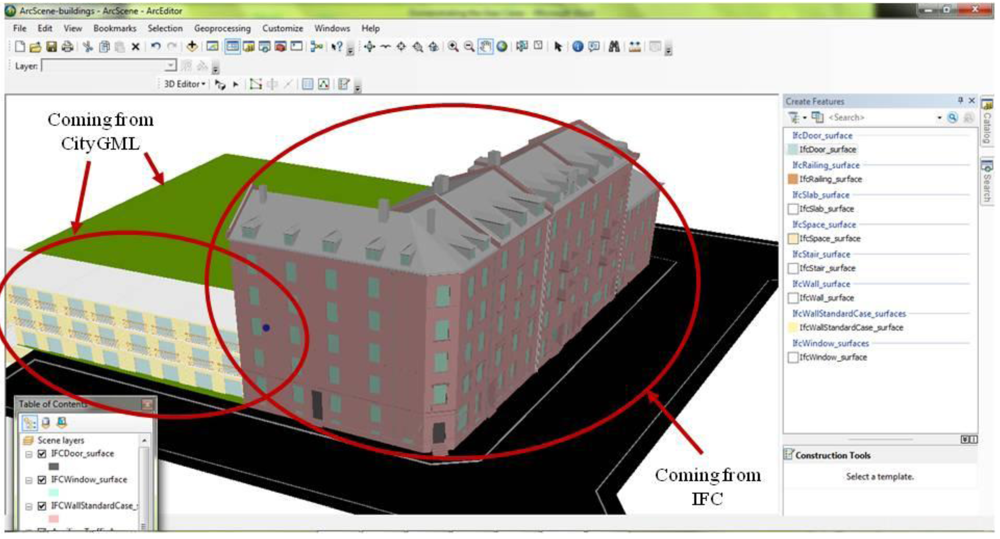Click the Add Data icon
1000x539 pixels.
(x=192, y=47)
